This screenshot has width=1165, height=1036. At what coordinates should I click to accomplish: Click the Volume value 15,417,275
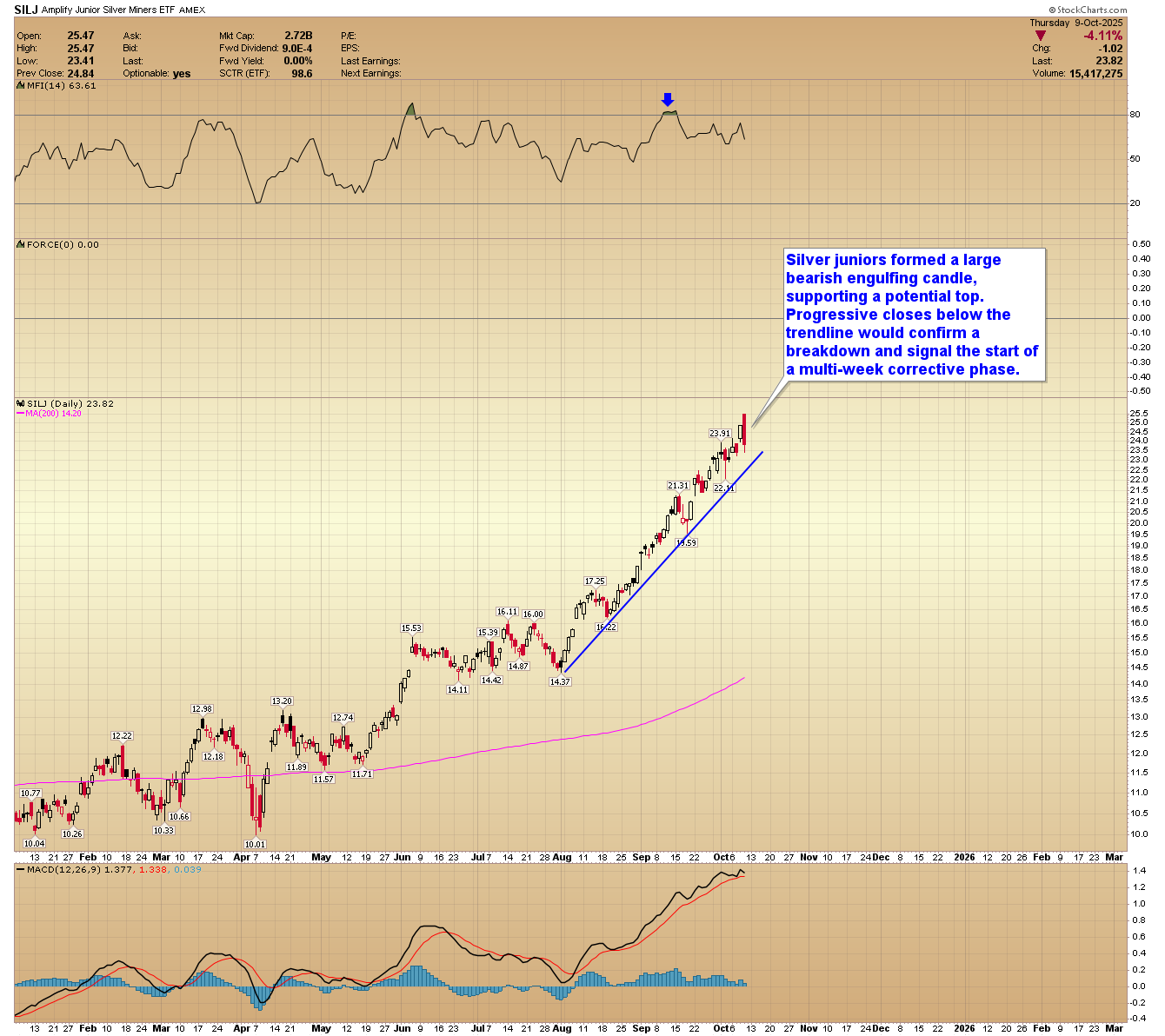coord(1088,74)
